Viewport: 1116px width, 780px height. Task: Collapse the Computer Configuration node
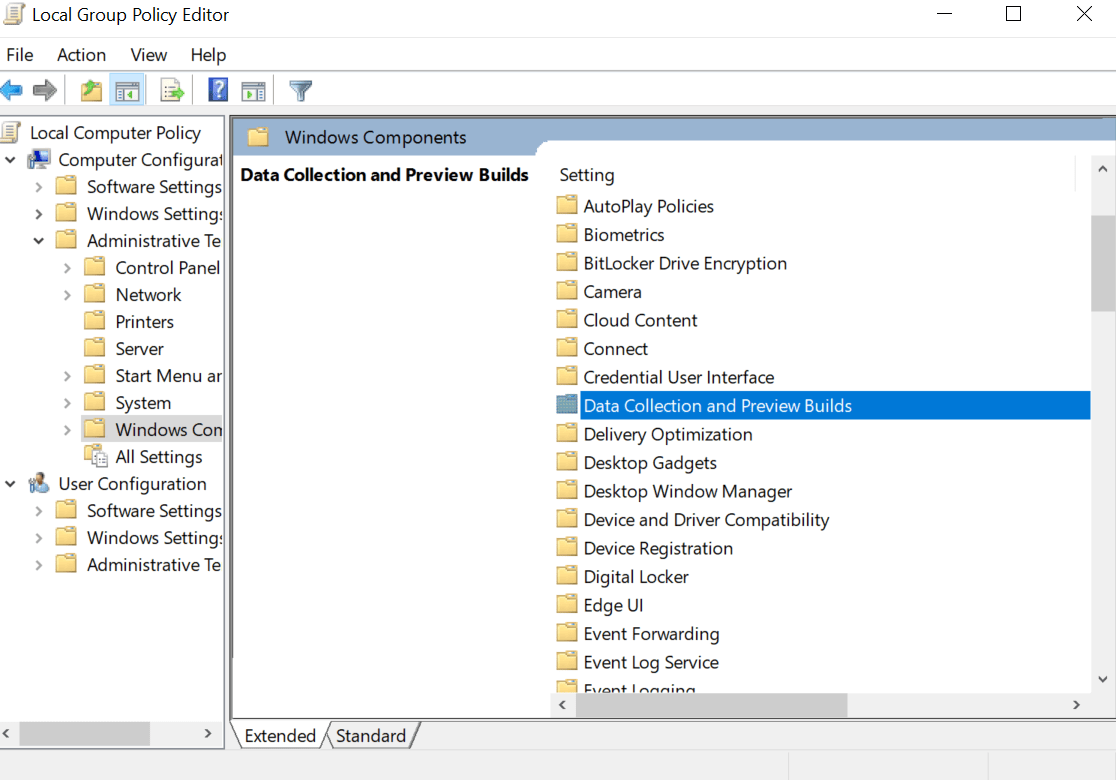click(10, 159)
